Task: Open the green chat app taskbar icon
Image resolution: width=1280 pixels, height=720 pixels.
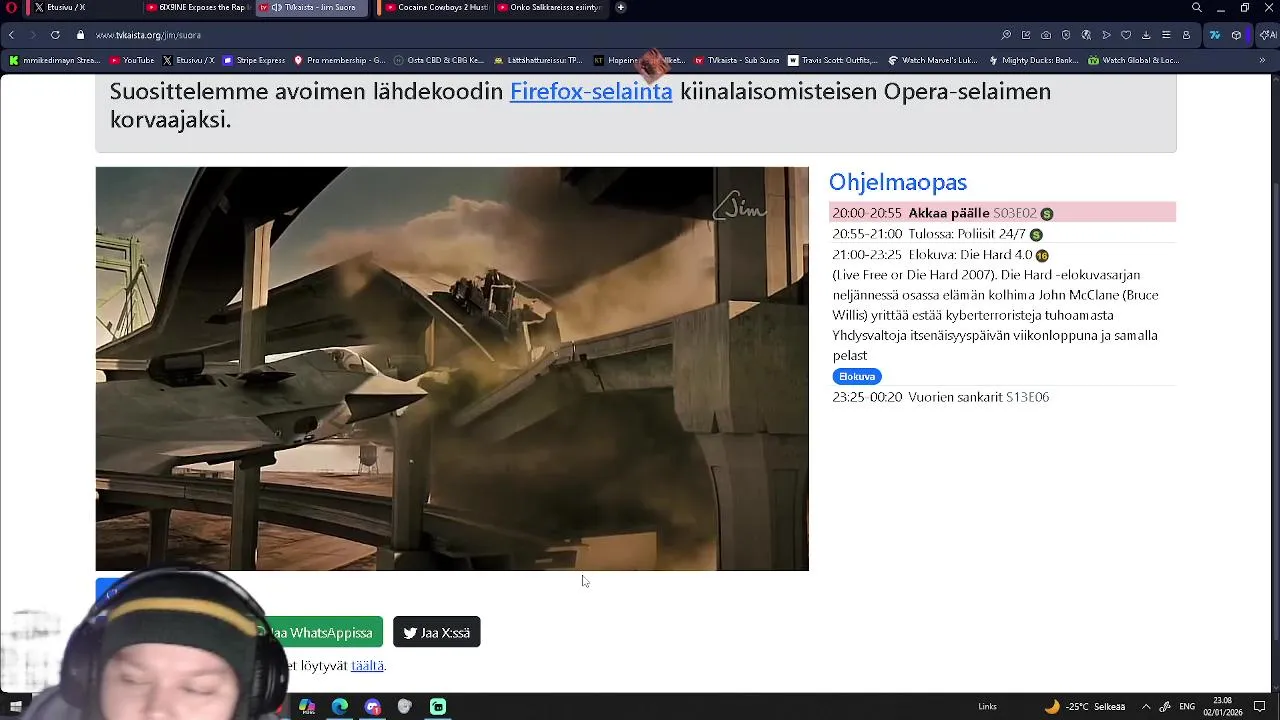Action: [x=438, y=706]
